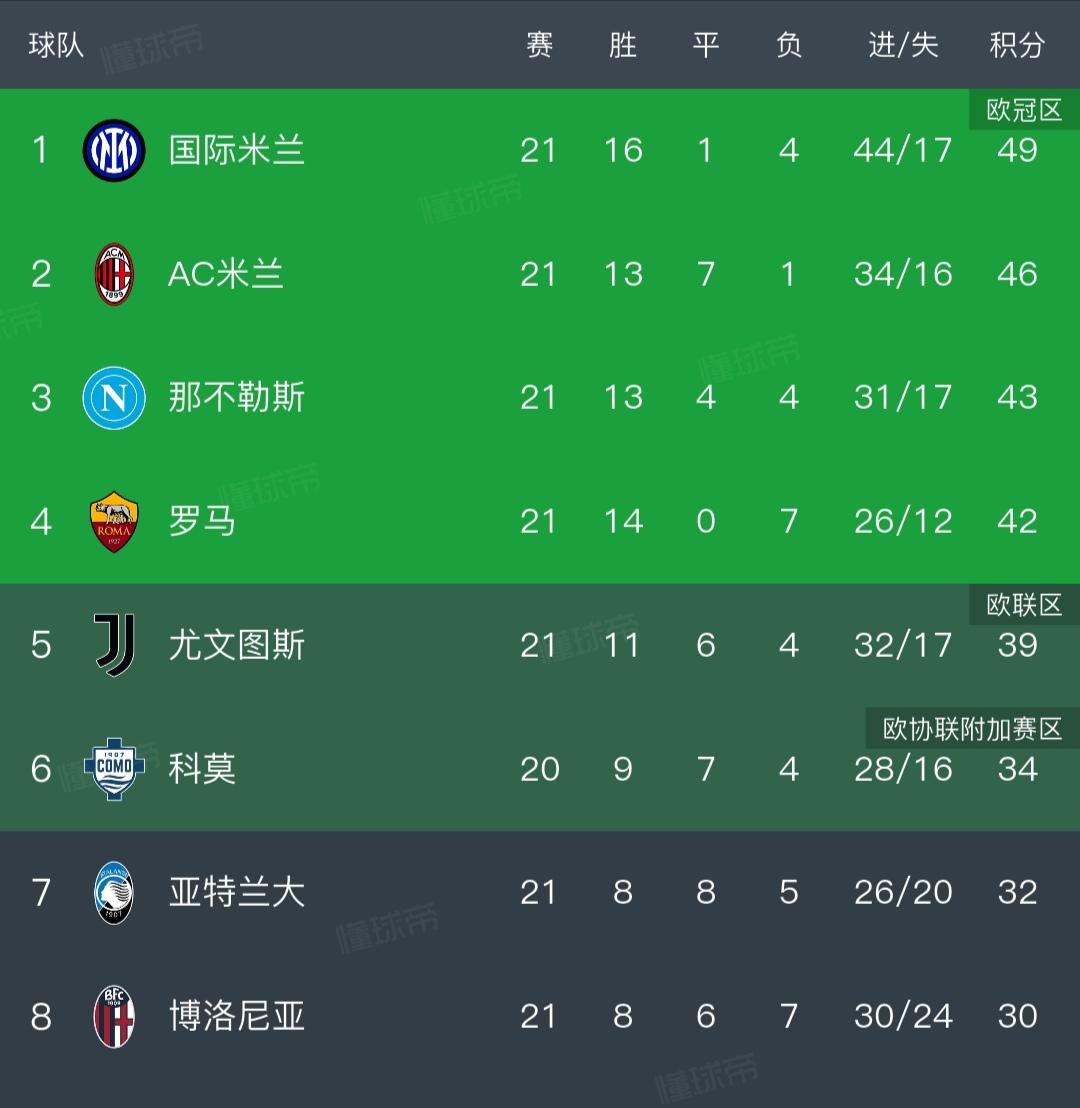Screen dimensions: 1080x1108
Task: Click the 负 column header
Action: [x=789, y=44]
